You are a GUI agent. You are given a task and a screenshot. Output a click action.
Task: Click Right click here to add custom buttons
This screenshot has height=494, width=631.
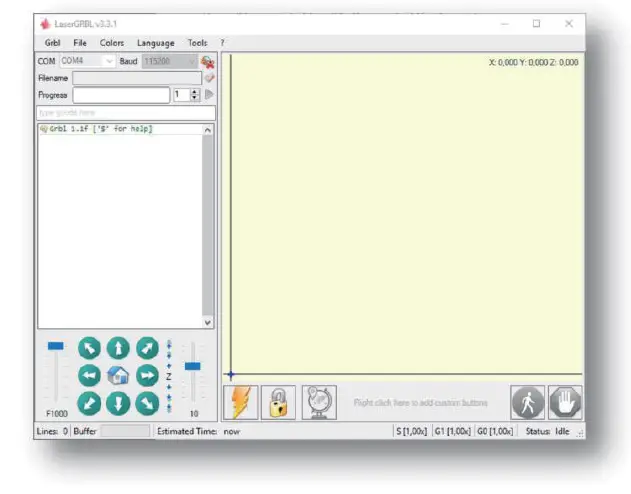421,403
